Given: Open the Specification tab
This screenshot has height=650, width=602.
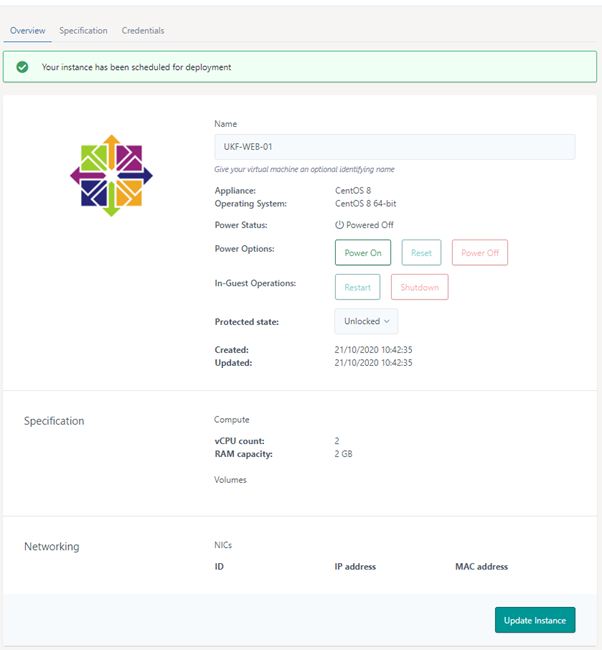Looking at the screenshot, I should point(83,31).
